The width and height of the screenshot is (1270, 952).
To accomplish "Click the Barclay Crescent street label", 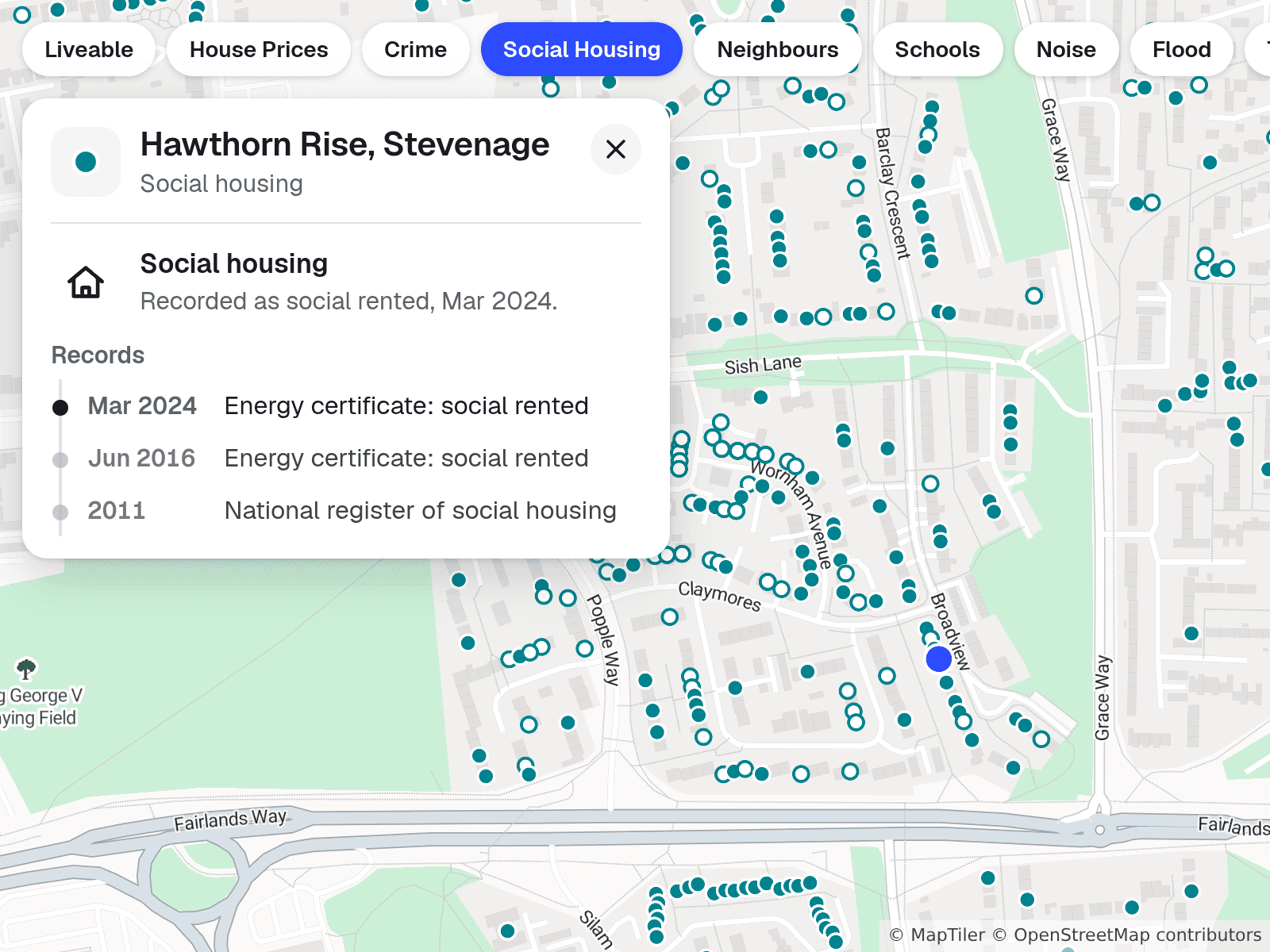I will 892,194.
